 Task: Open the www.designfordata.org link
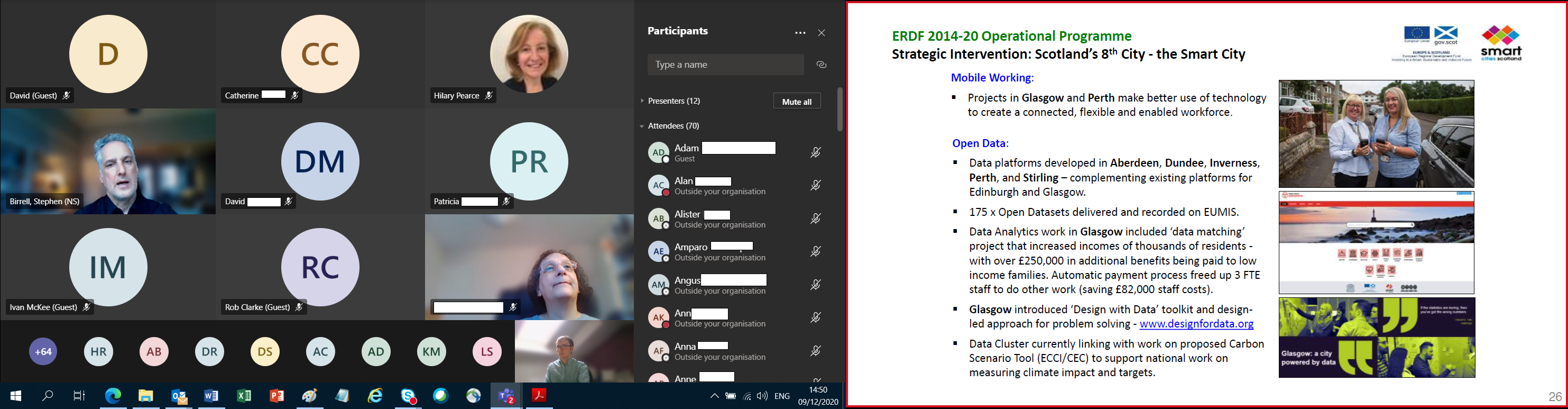[1195, 324]
